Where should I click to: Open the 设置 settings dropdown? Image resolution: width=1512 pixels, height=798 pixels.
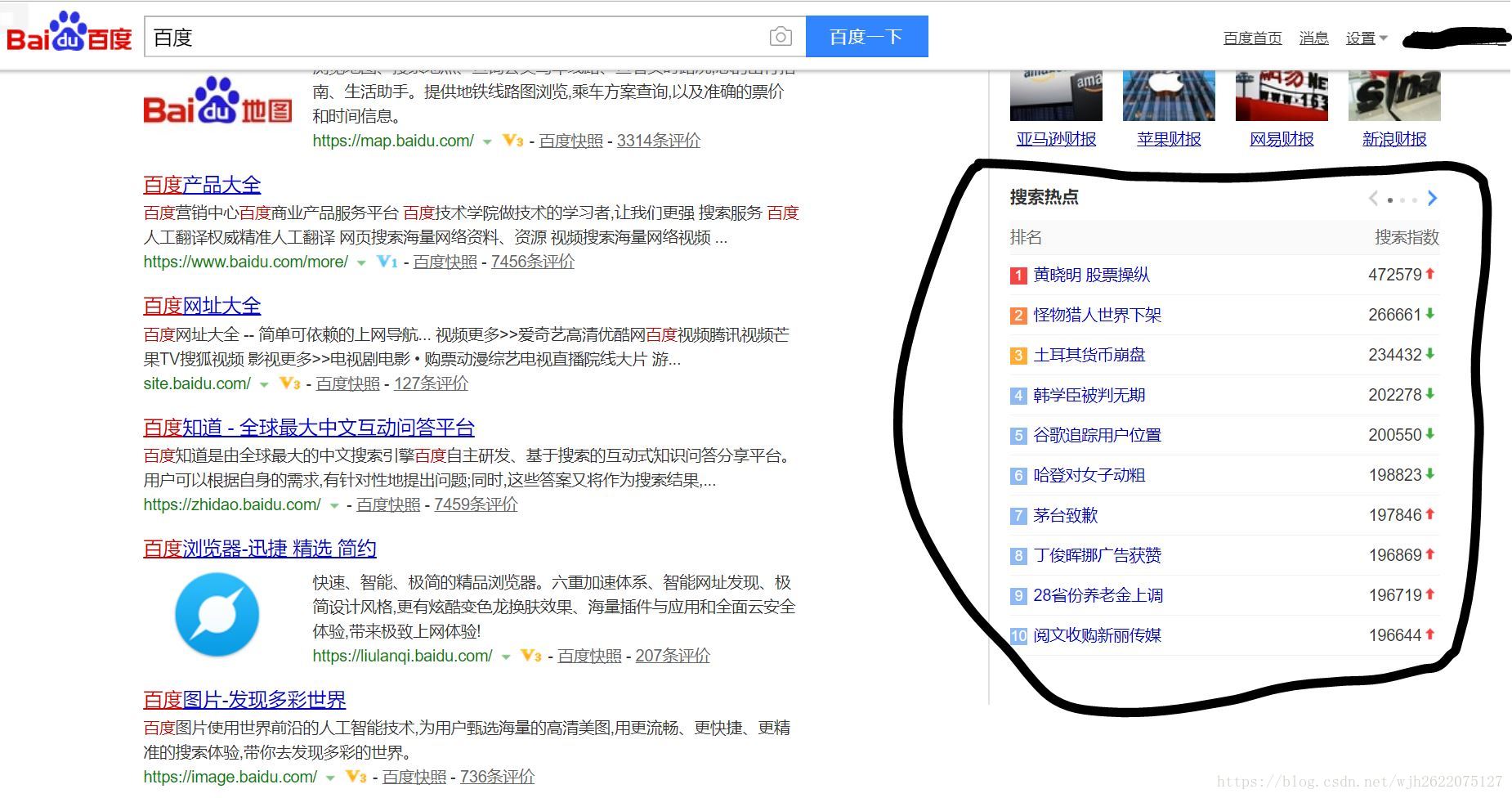[1367, 38]
